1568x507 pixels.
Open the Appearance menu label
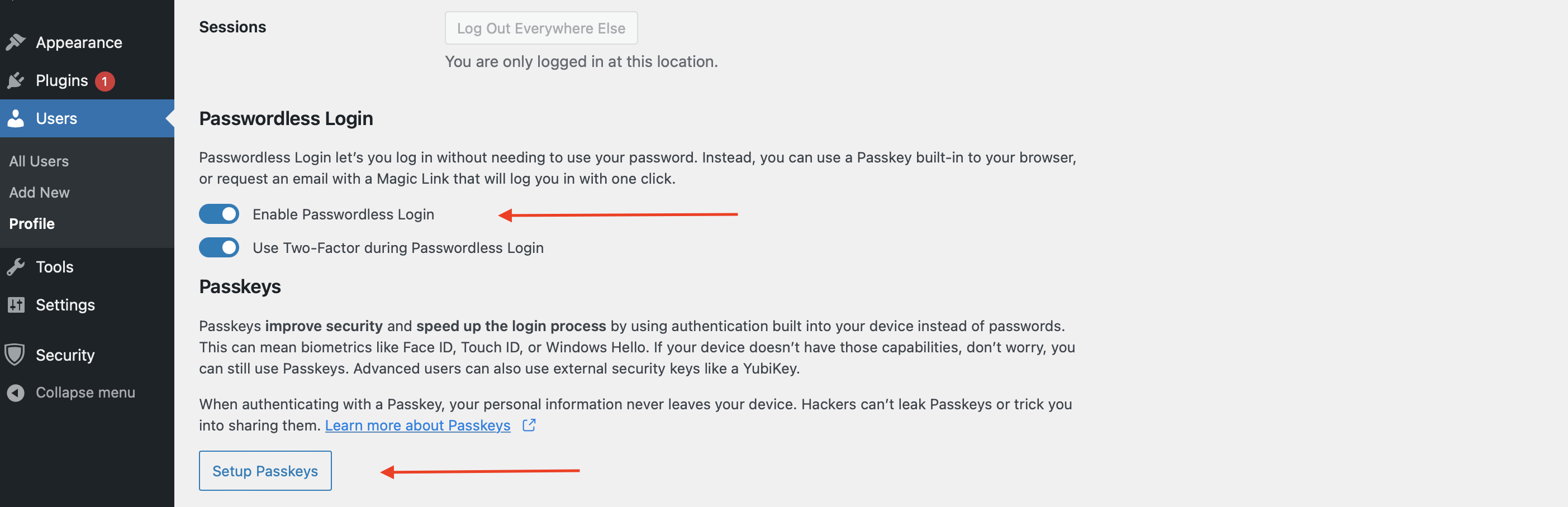(79, 42)
